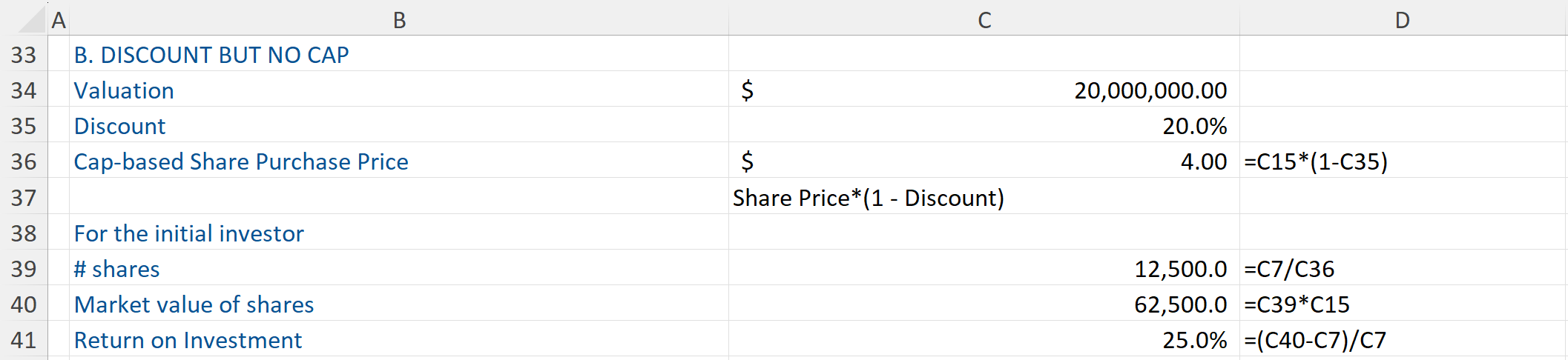This screenshot has width=1568, height=360.
Task: Select 'For the initial investor' cell
Action: click(189, 233)
